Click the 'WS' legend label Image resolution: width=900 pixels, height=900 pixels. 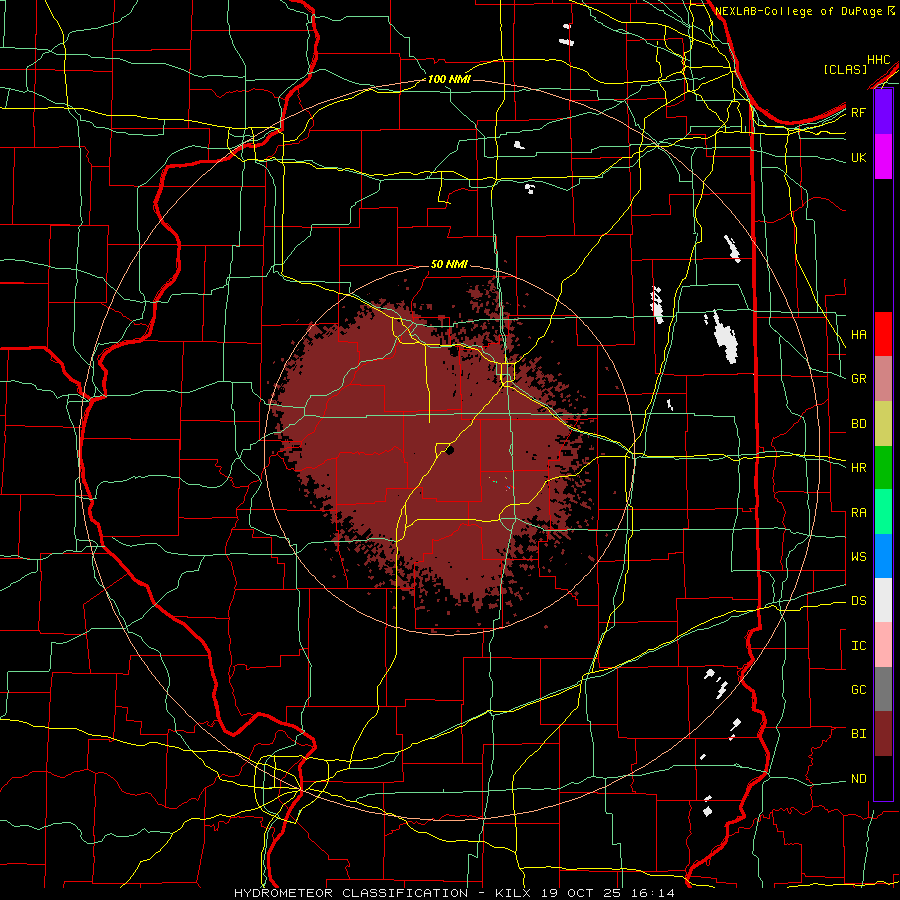point(858,557)
